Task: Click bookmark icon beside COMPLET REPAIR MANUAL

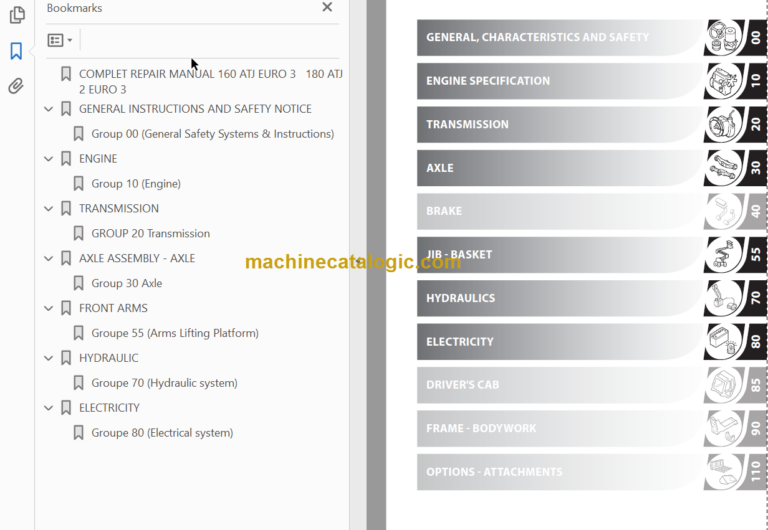Action: [x=66, y=74]
